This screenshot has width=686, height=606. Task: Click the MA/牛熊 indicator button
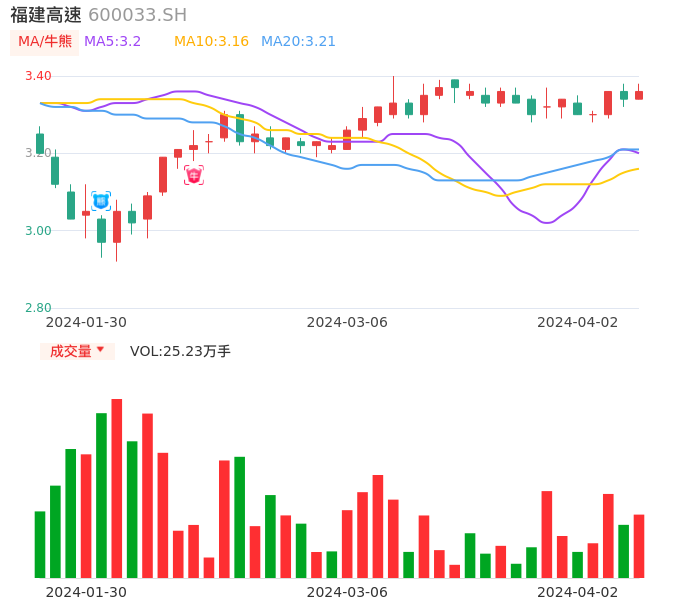coord(45,42)
